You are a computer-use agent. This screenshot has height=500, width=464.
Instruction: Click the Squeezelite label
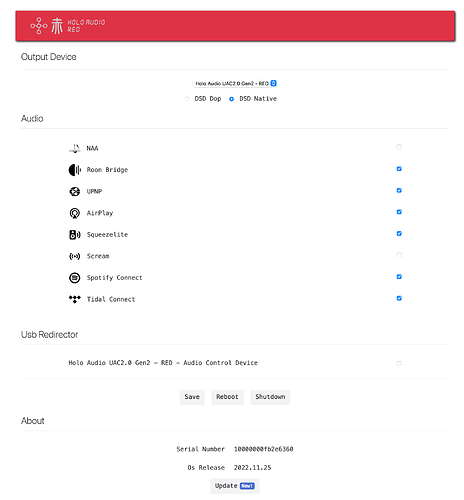[x=107, y=235]
